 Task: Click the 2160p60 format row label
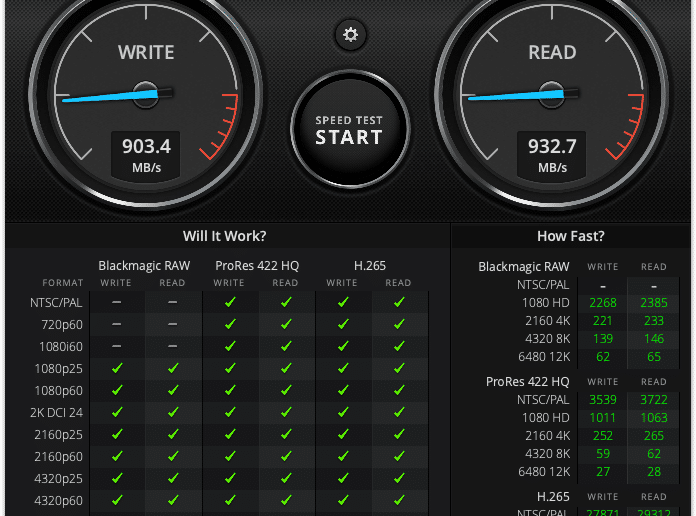pos(59,456)
